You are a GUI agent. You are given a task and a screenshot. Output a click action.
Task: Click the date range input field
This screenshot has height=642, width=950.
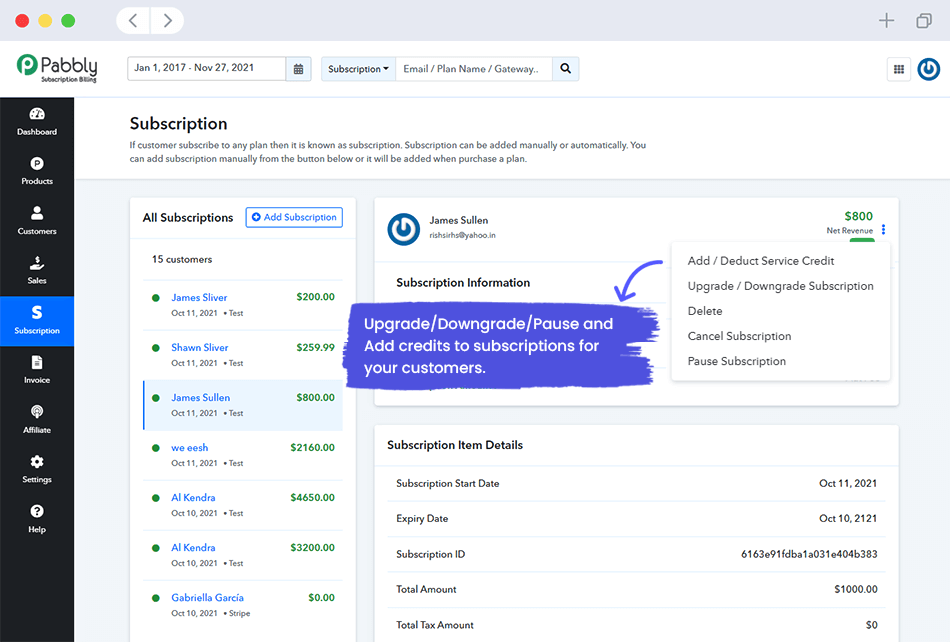(207, 69)
